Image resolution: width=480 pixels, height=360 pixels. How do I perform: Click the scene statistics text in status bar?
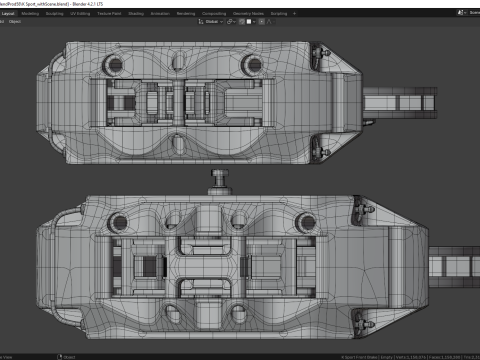coord(410,357)
